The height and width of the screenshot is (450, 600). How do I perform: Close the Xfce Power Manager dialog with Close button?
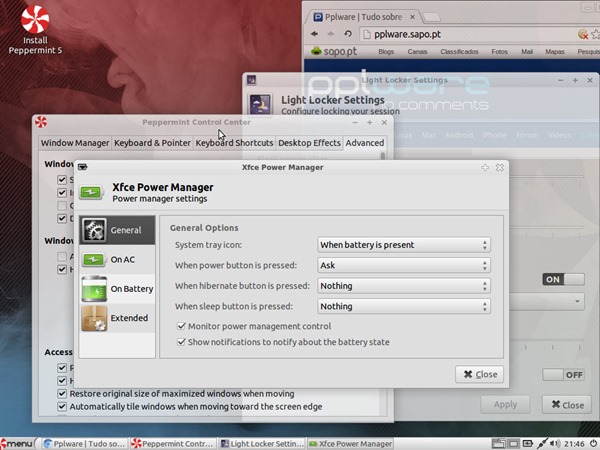coord(479,374)
